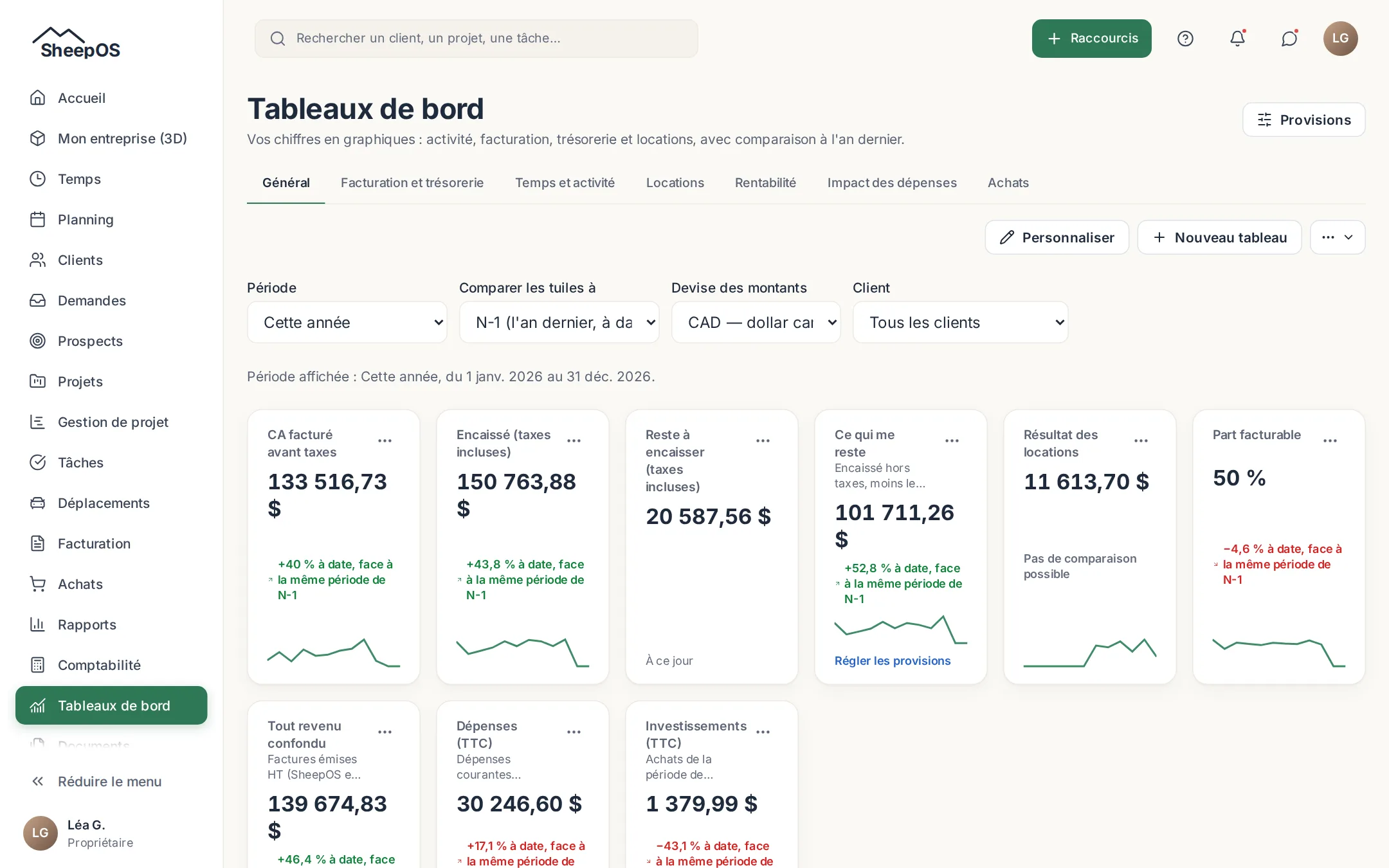The width and height of the screenshot is (1389, 868).
Task: Open options menu on Reste à encaisser tile
Action: [763, 440]
